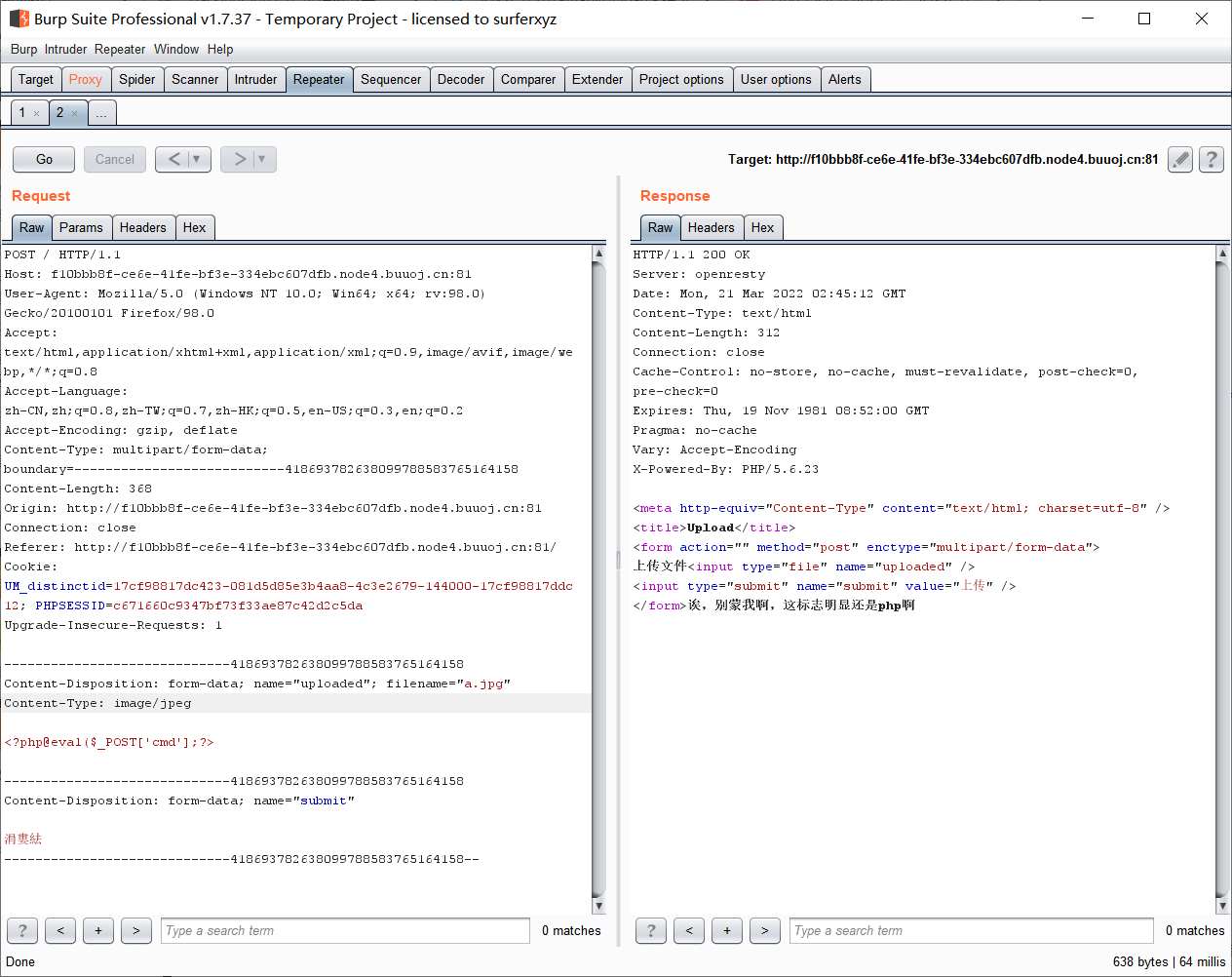
Task: Select Repeater request tab 1
Action: [x=22, y=113]
